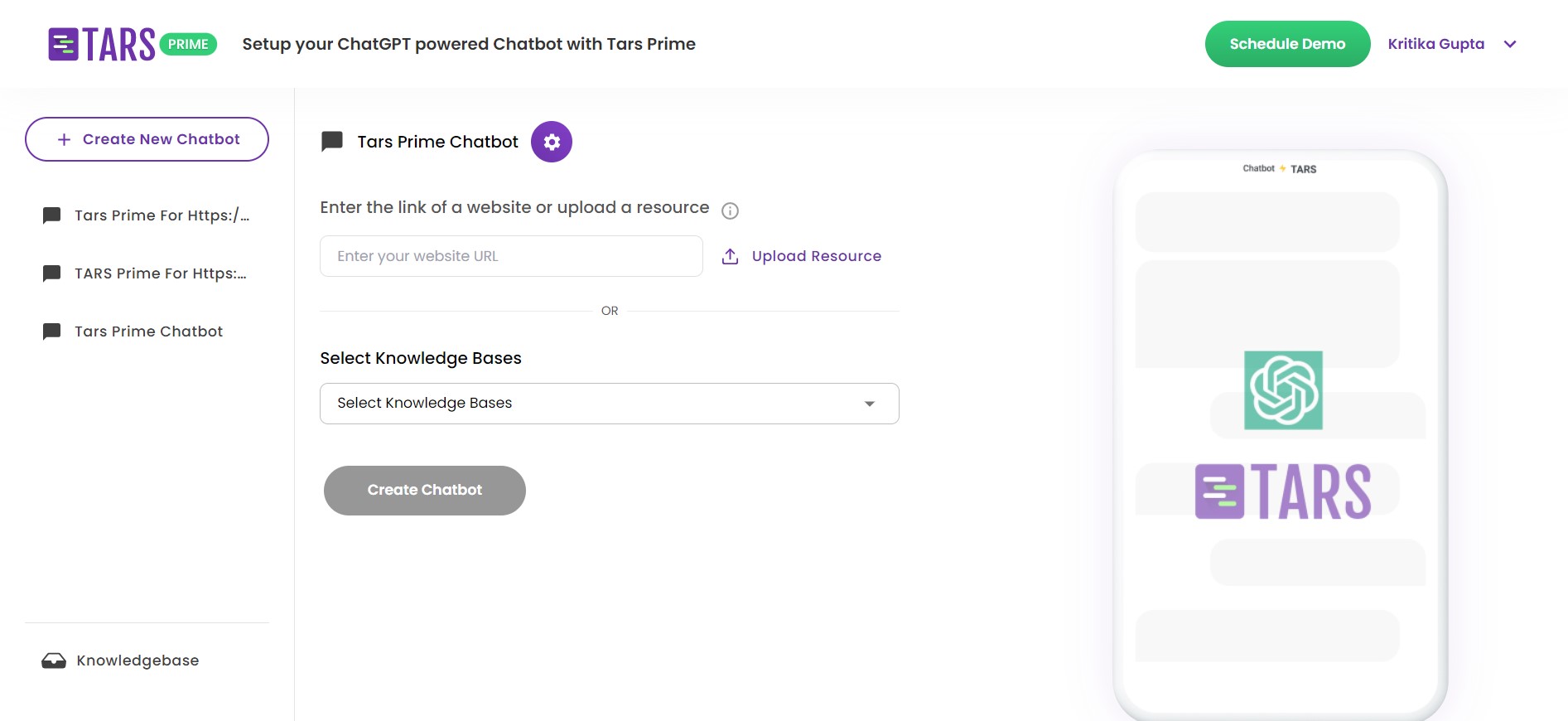
Task: Click the plus icon on Create New Chatbot
Action: click(62, 139)
